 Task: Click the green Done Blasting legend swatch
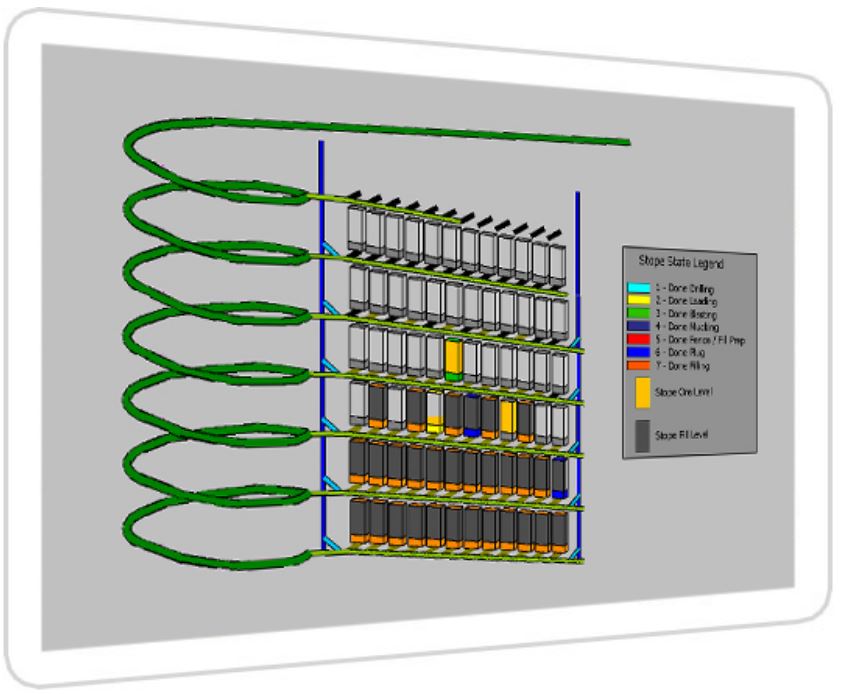(639, 314)
